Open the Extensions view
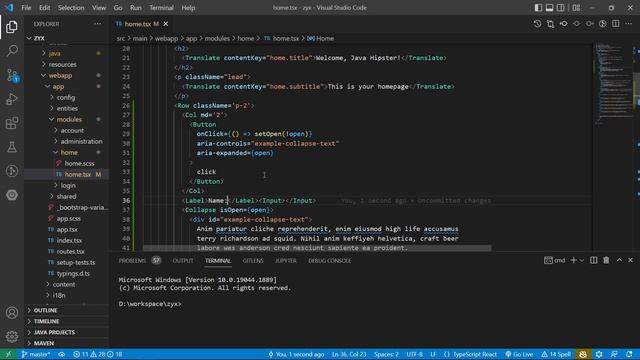640x360 pixels. 12,123
